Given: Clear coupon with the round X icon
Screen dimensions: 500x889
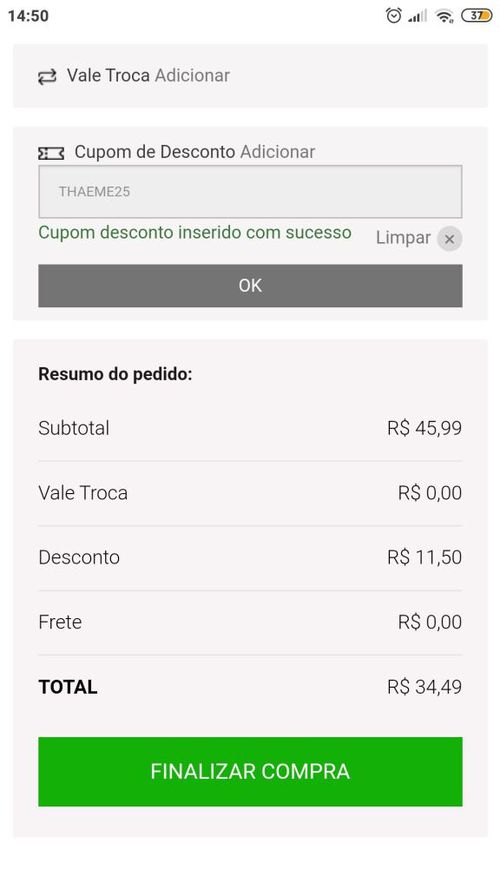Looking at the screenshot, I should pyautogui.click(x=450, y=239).
